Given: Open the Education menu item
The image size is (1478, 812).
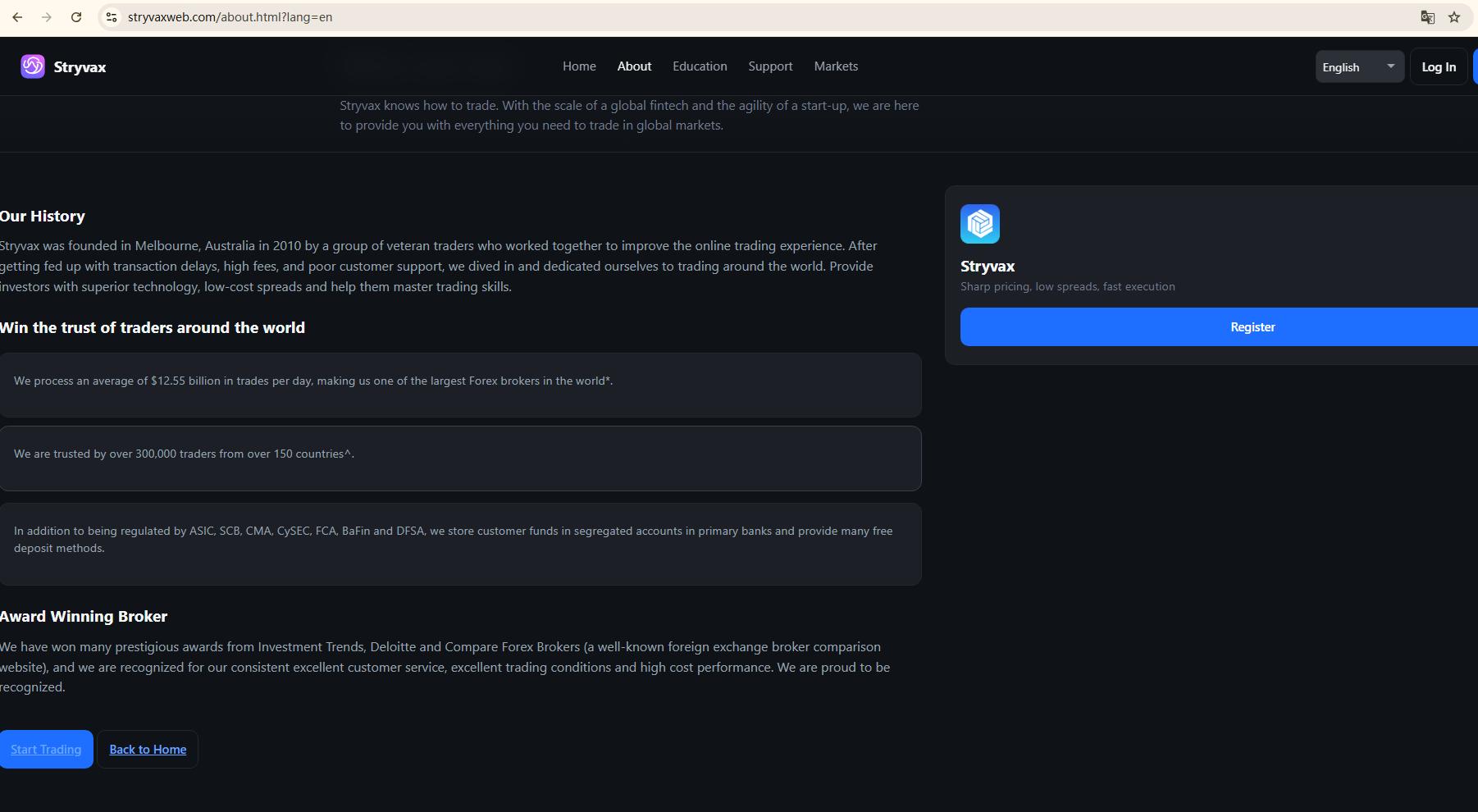Looking at the screenshot, I should 700,66.
